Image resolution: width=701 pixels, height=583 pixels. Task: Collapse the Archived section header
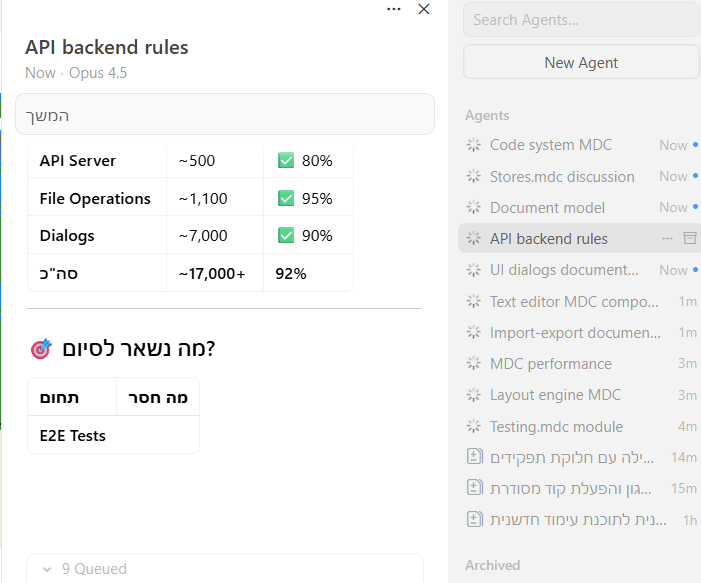coord(492,565)
